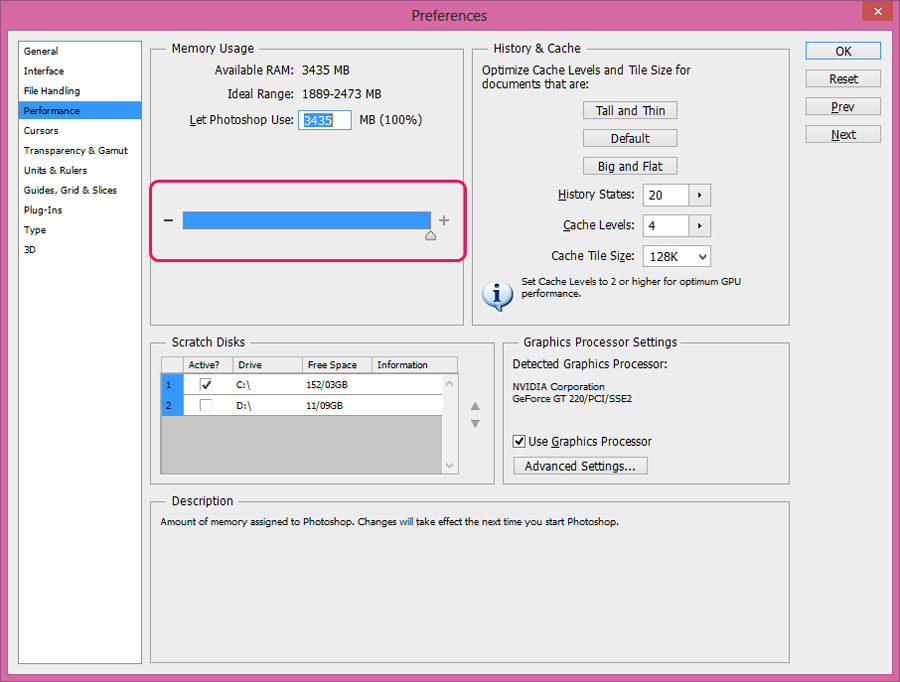The height and width of the screenshot is (682, 900).
Task: Click the info bubble icon
Action: tap(497, 296)
